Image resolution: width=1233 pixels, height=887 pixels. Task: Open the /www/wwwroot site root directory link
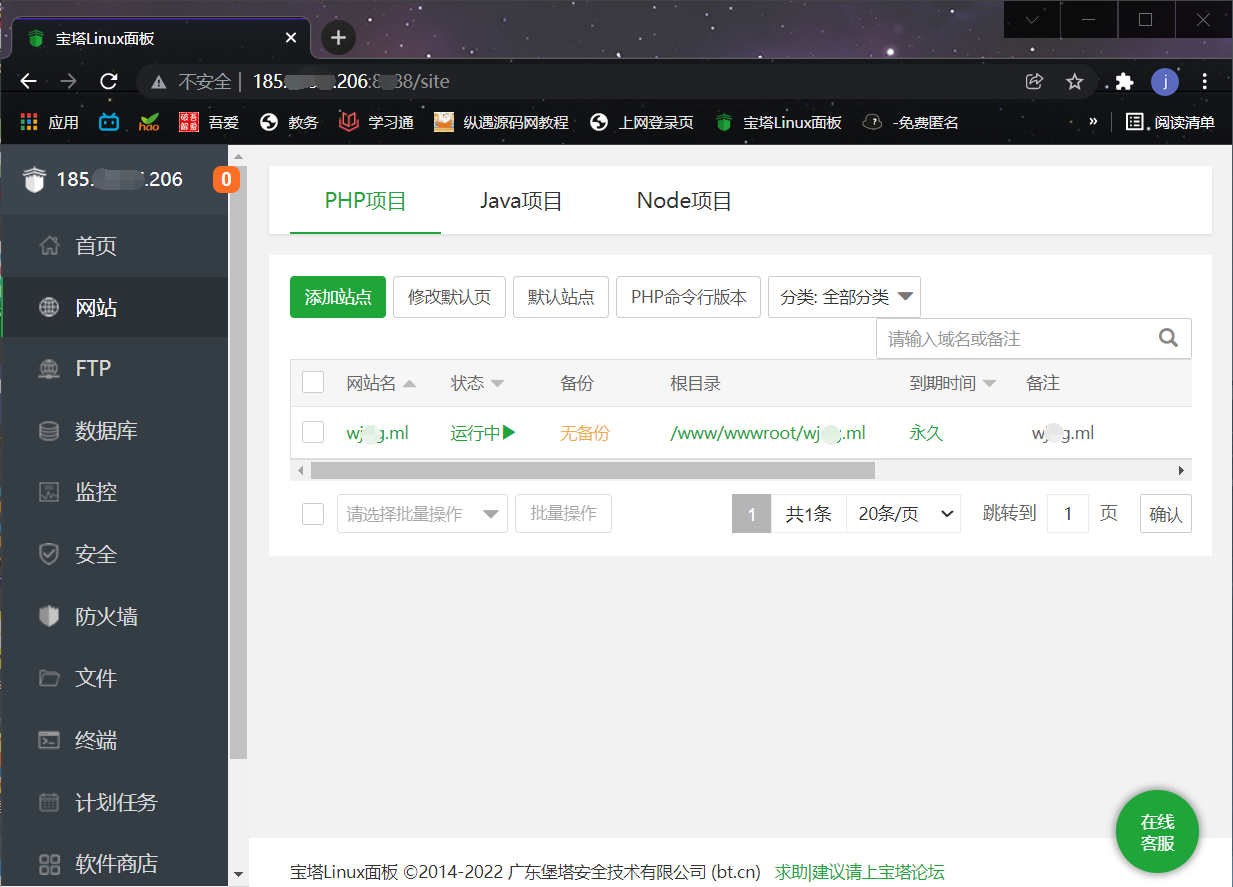coord(768,433)
